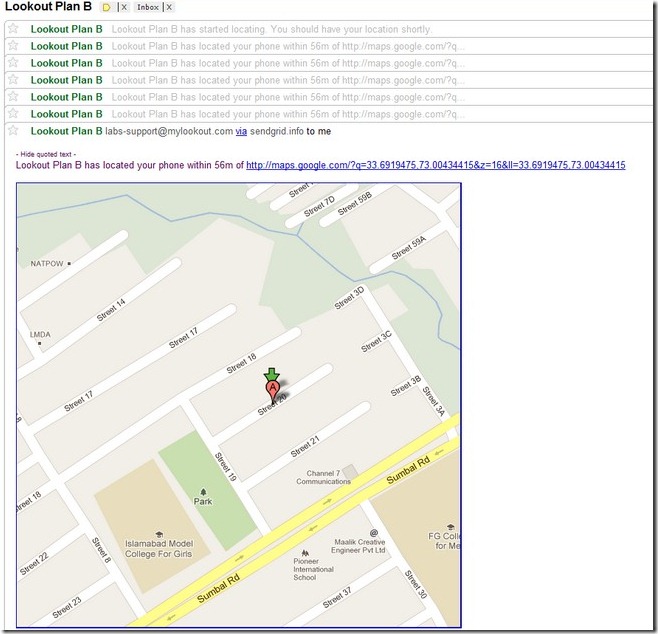Screen dimensions: 658x634
Task: Click the 'NATPOW' label on the map
Action: point(47,264)
